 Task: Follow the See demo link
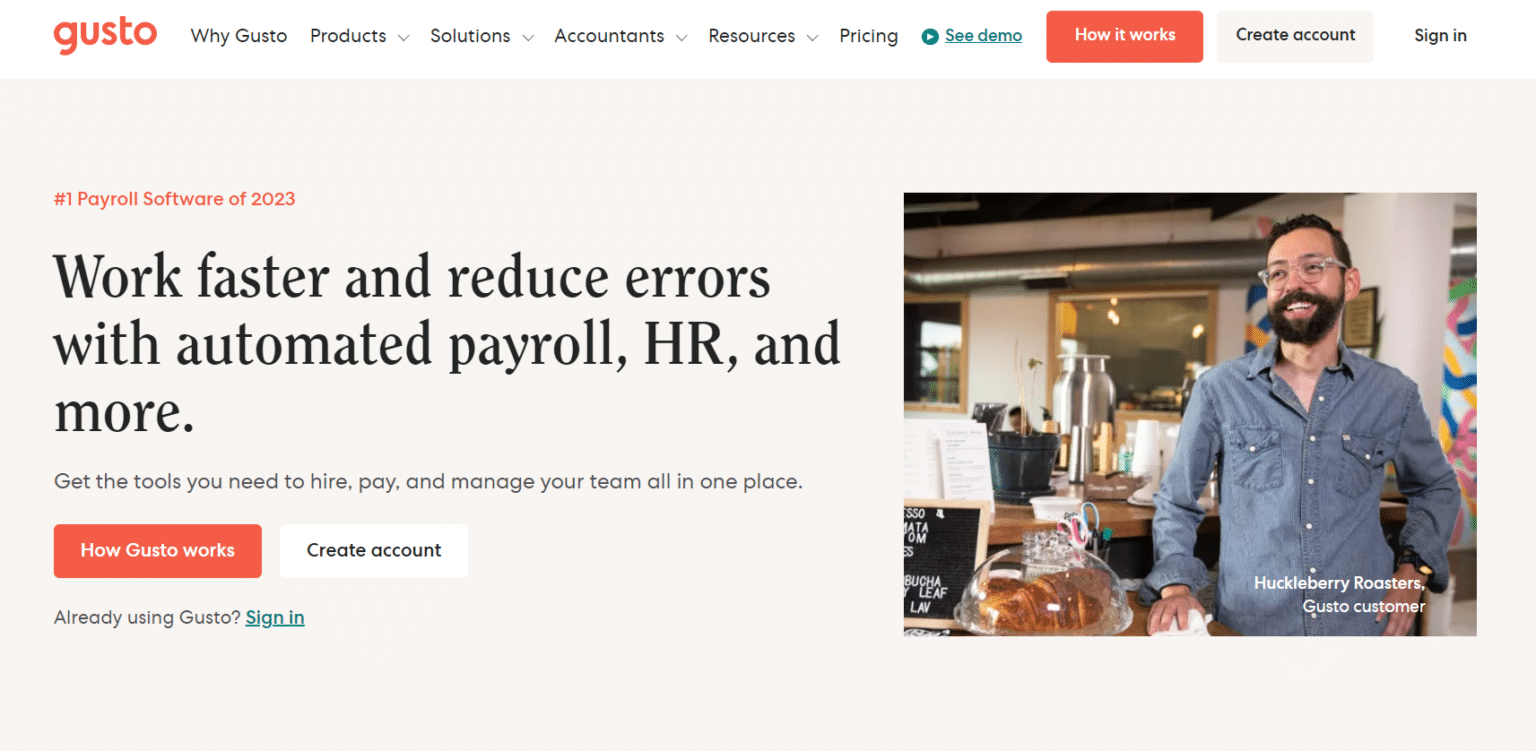click(x=983, y=36)
